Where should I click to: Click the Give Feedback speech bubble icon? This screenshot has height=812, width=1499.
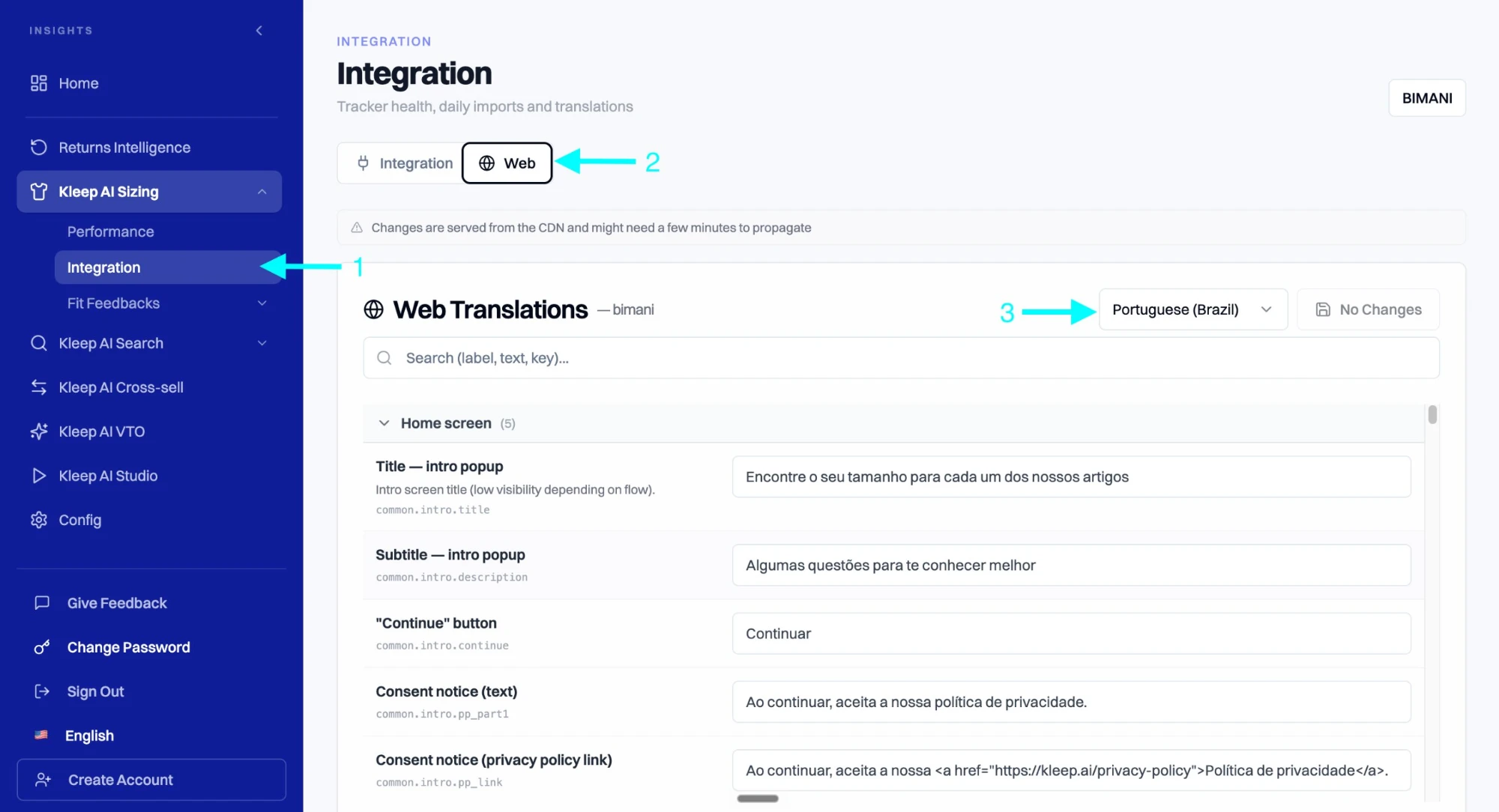click(42, 603)
